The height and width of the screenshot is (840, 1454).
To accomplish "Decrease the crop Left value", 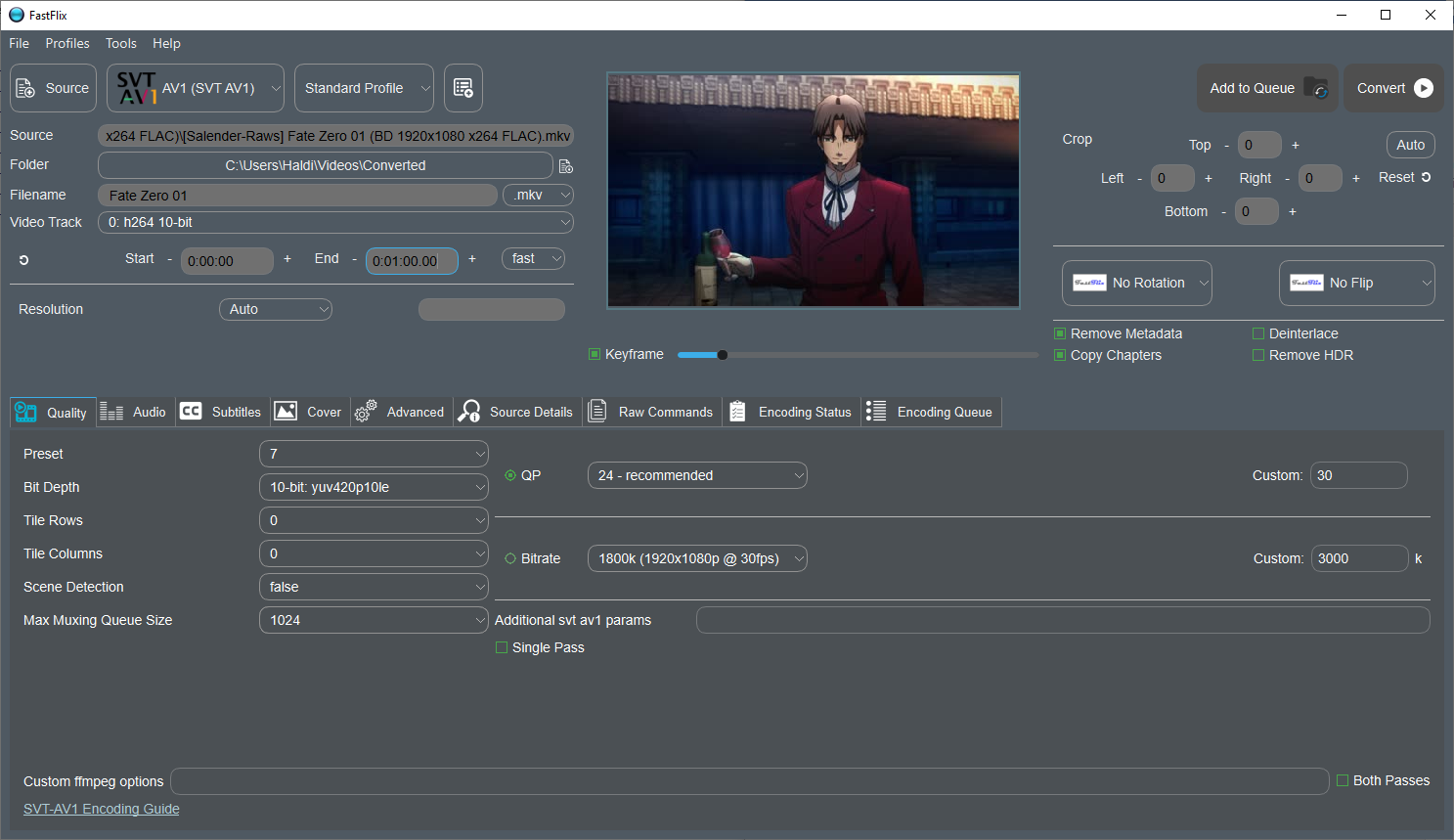I will click(x=1139, y=178).
